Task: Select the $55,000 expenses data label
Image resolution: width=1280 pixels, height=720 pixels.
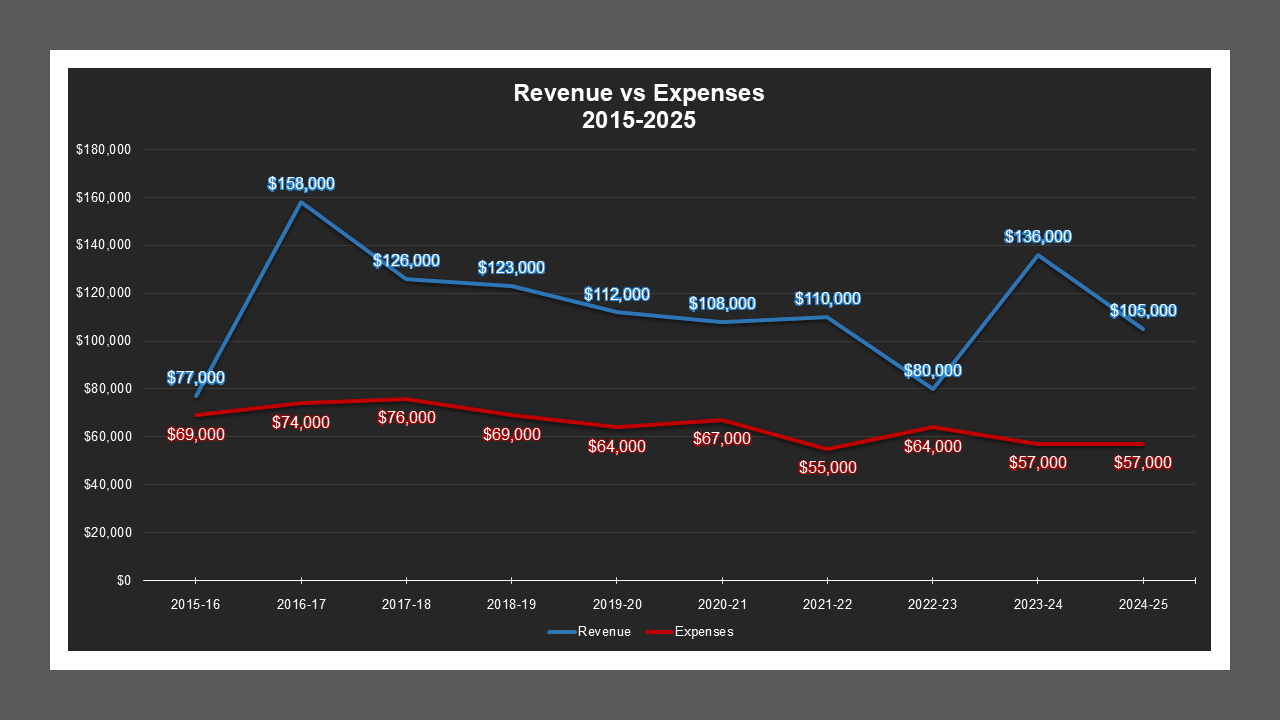Action: tap(827, 467)
